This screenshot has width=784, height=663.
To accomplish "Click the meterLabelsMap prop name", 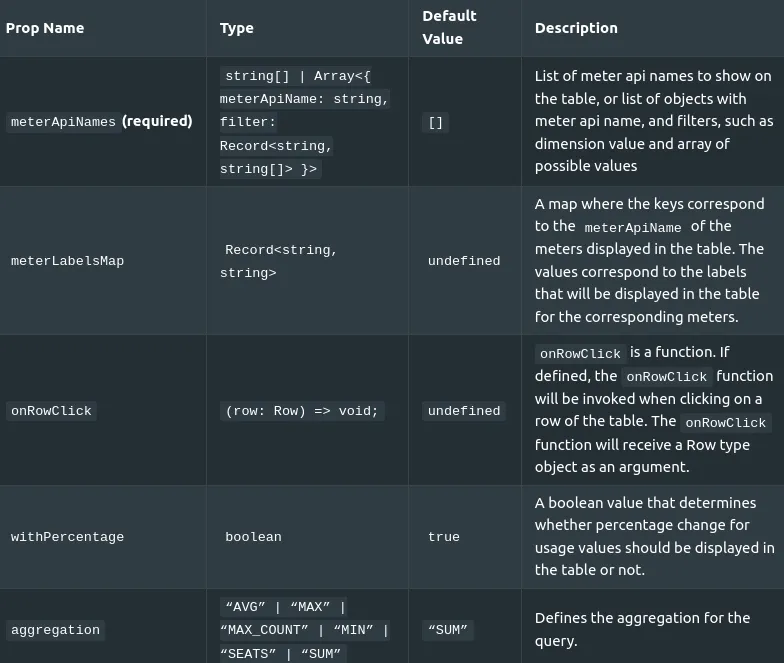I will pyautogui.click(x=67, y=261).
